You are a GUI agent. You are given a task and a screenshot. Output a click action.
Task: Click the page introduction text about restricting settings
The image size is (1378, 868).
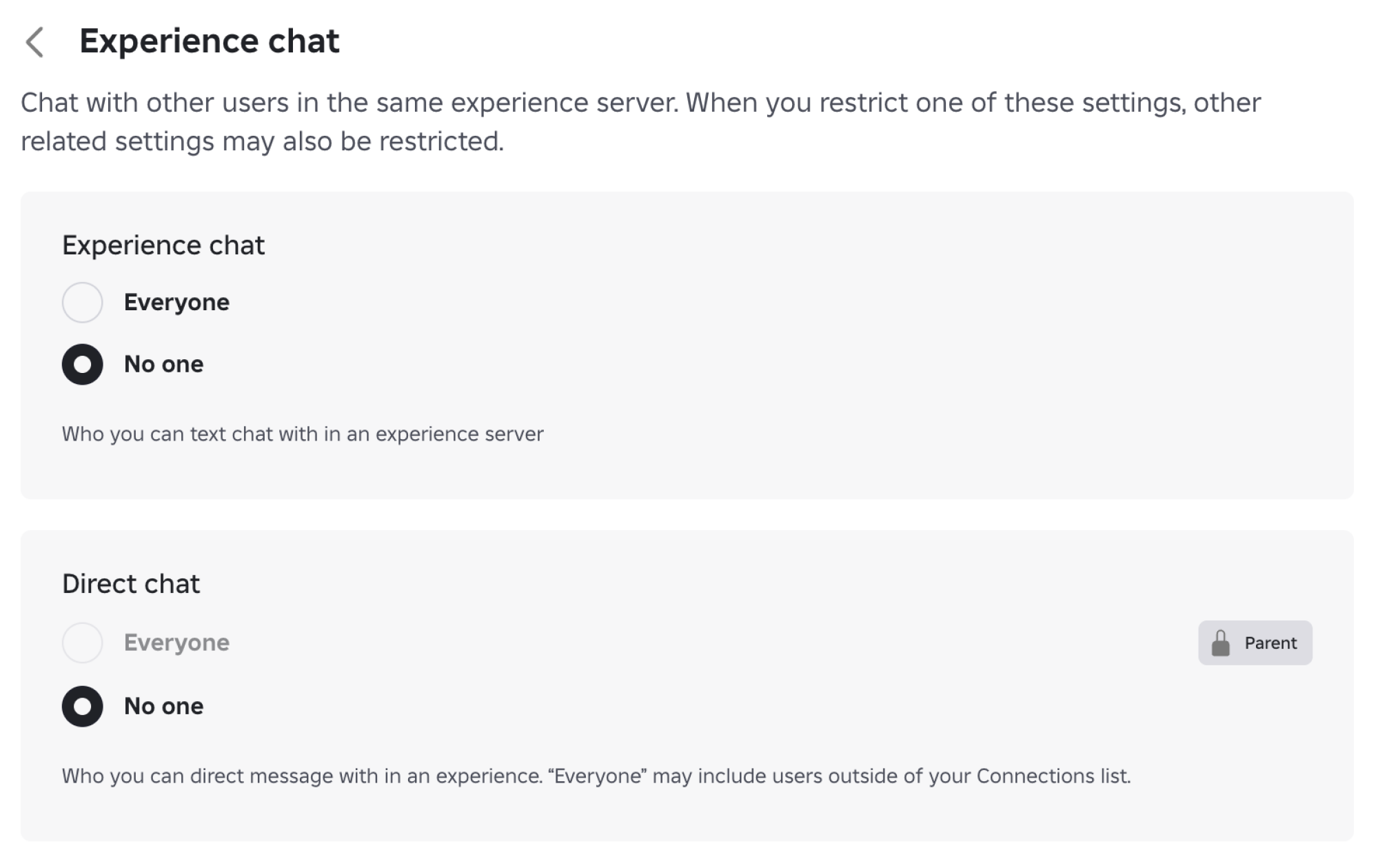tap(640, 121)
